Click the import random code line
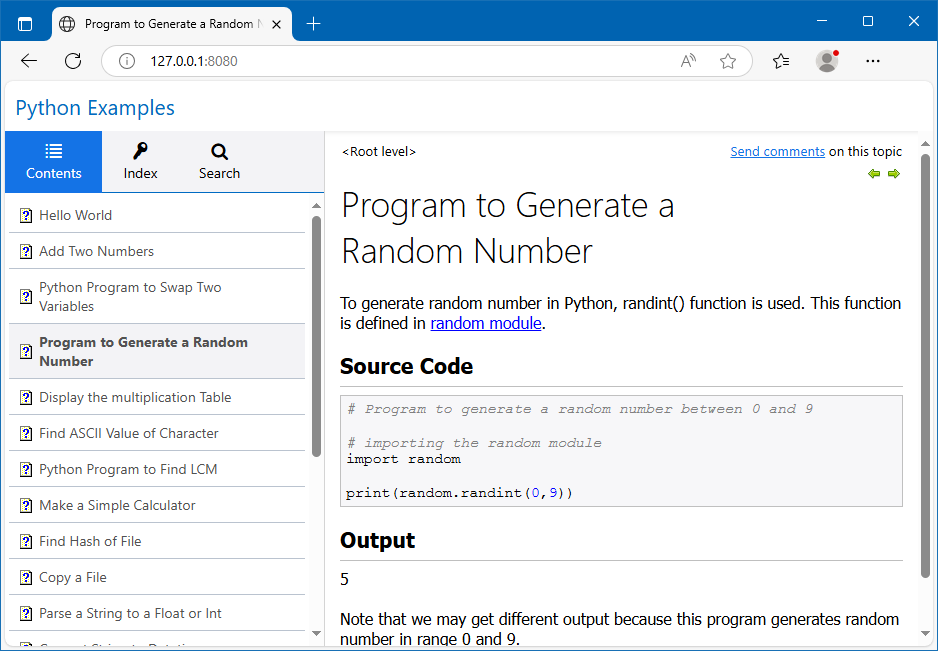Viewport: 938px width, 651px height. coord(404,460)
